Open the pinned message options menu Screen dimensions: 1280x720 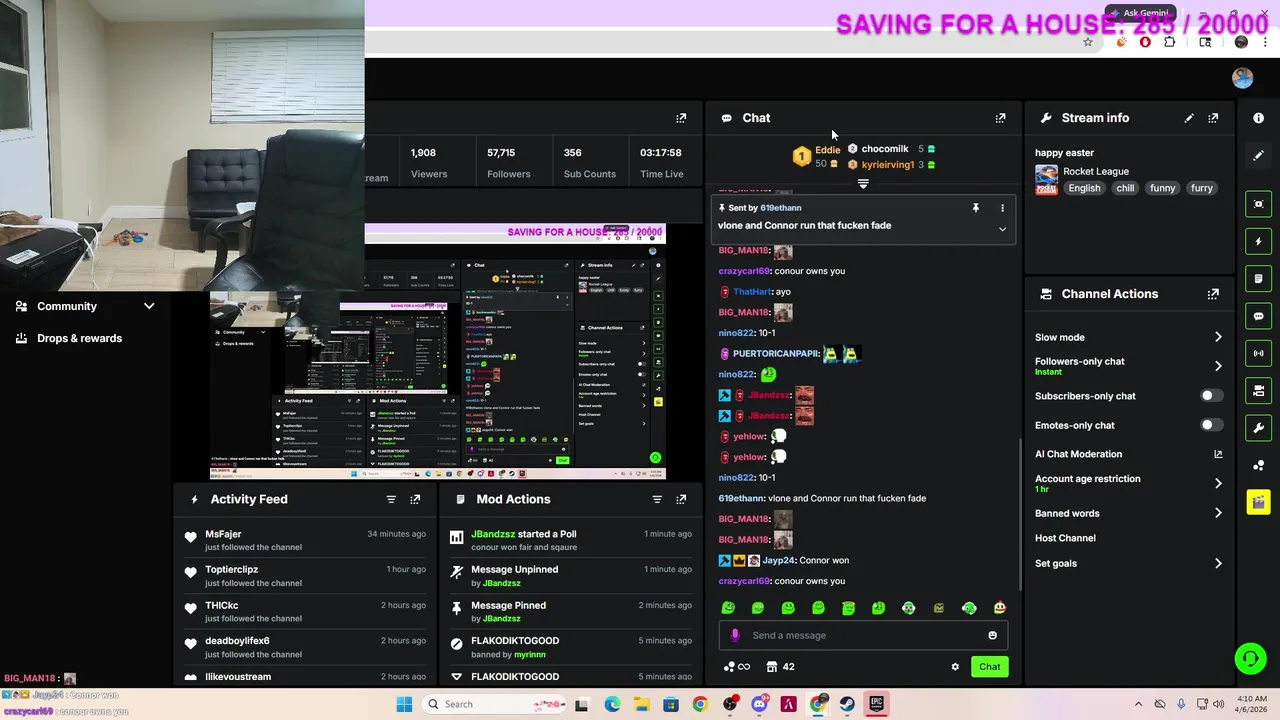coord(1002,208)
